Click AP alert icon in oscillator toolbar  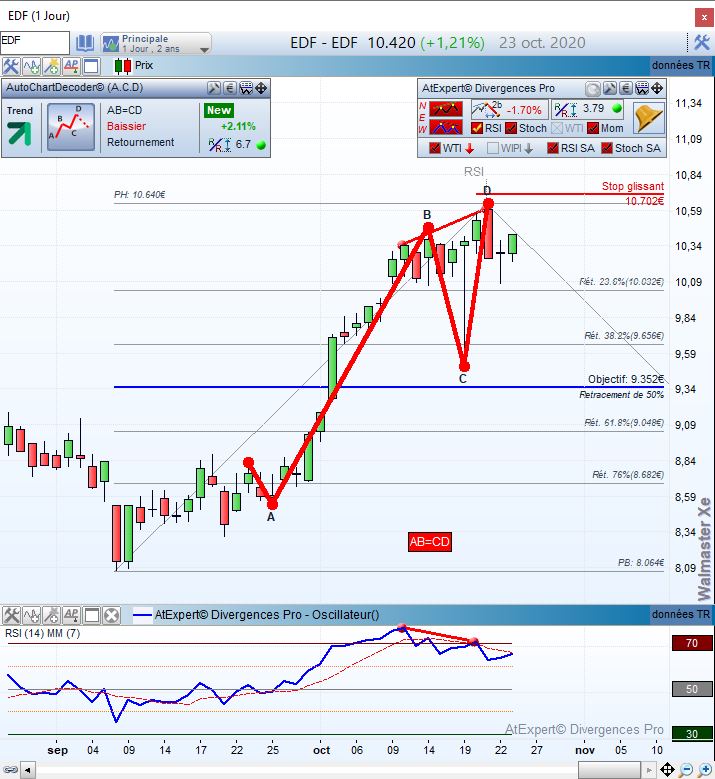[71, 616]
